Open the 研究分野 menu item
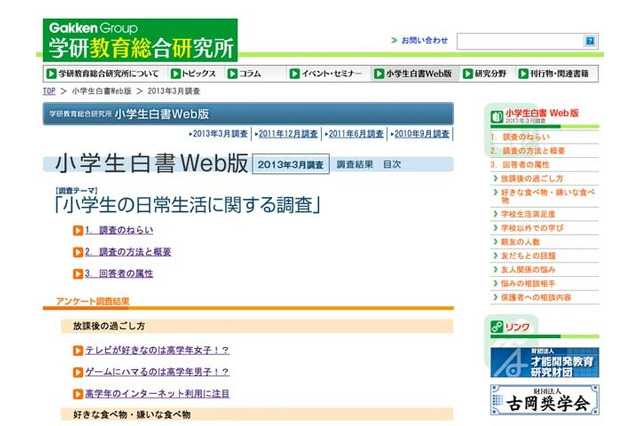640x426 pixels. click(485, 73)
